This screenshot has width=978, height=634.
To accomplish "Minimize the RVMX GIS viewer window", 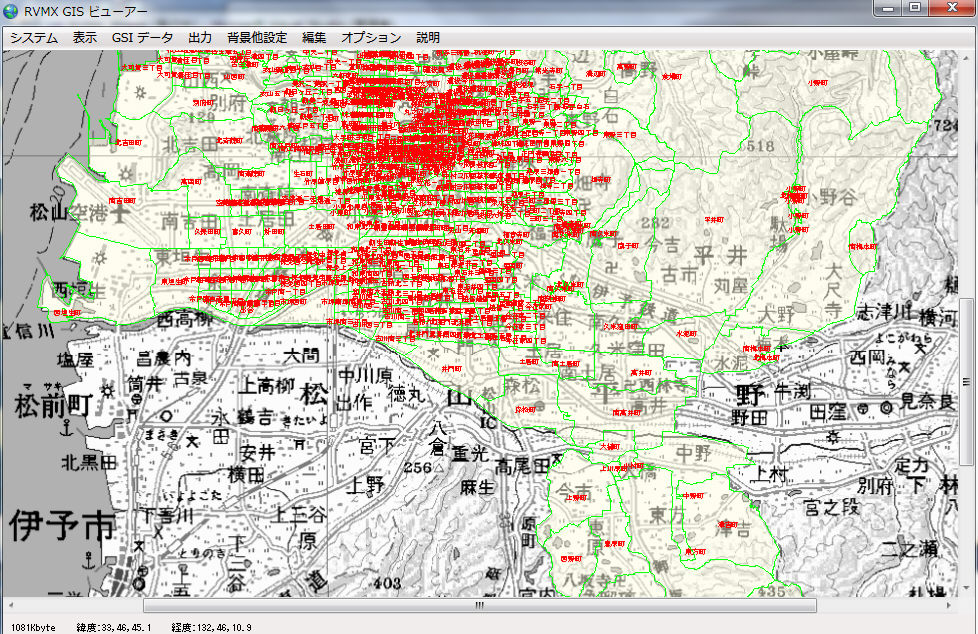I will pos(889,8).
